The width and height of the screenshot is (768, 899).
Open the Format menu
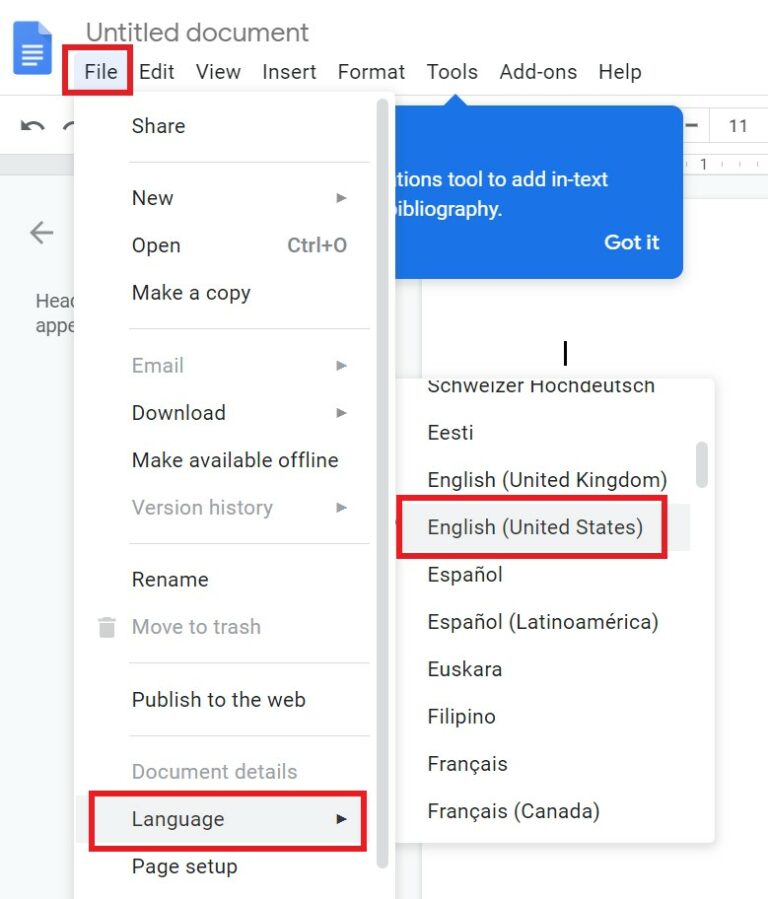click(371, 71)
